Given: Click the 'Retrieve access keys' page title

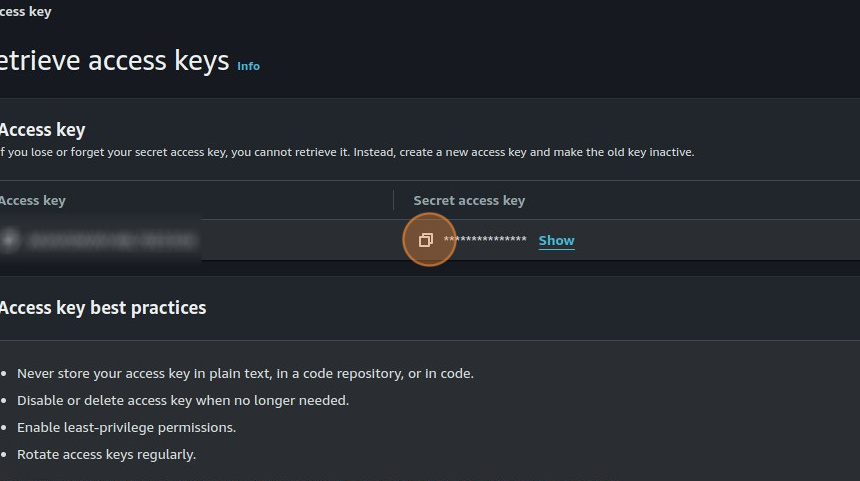Looking at the screenshot, I should pos(114,61).
